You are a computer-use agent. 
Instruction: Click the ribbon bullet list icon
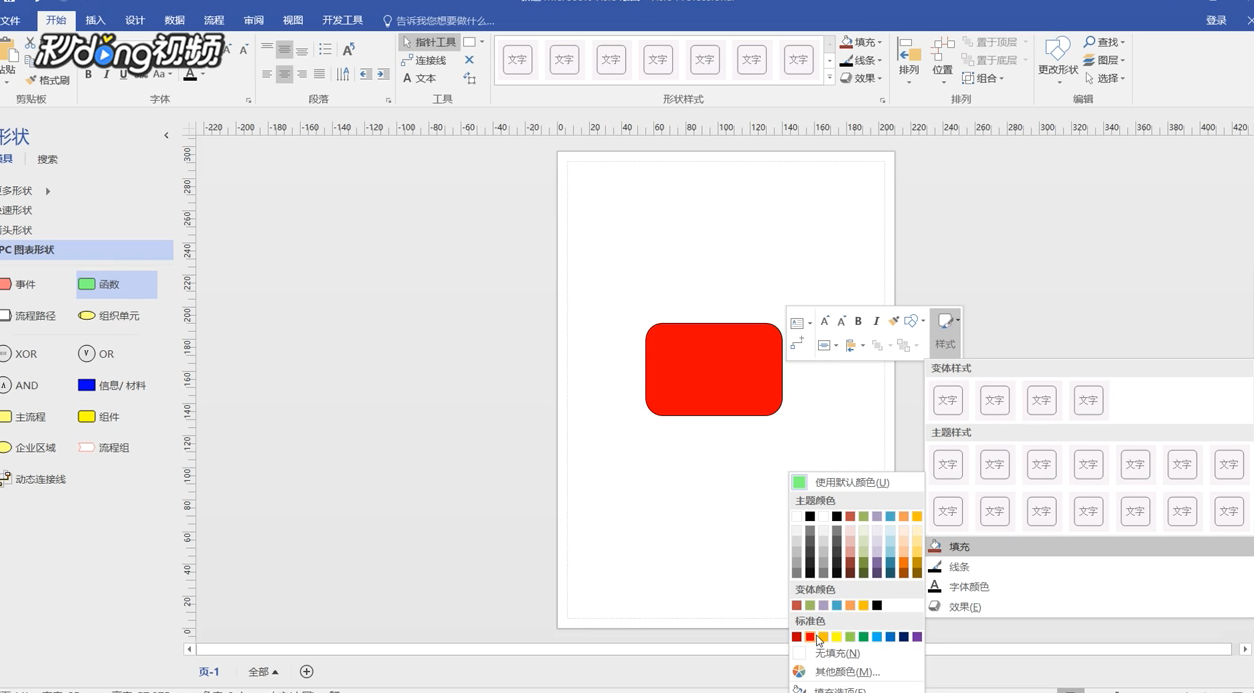coord(325,49)
